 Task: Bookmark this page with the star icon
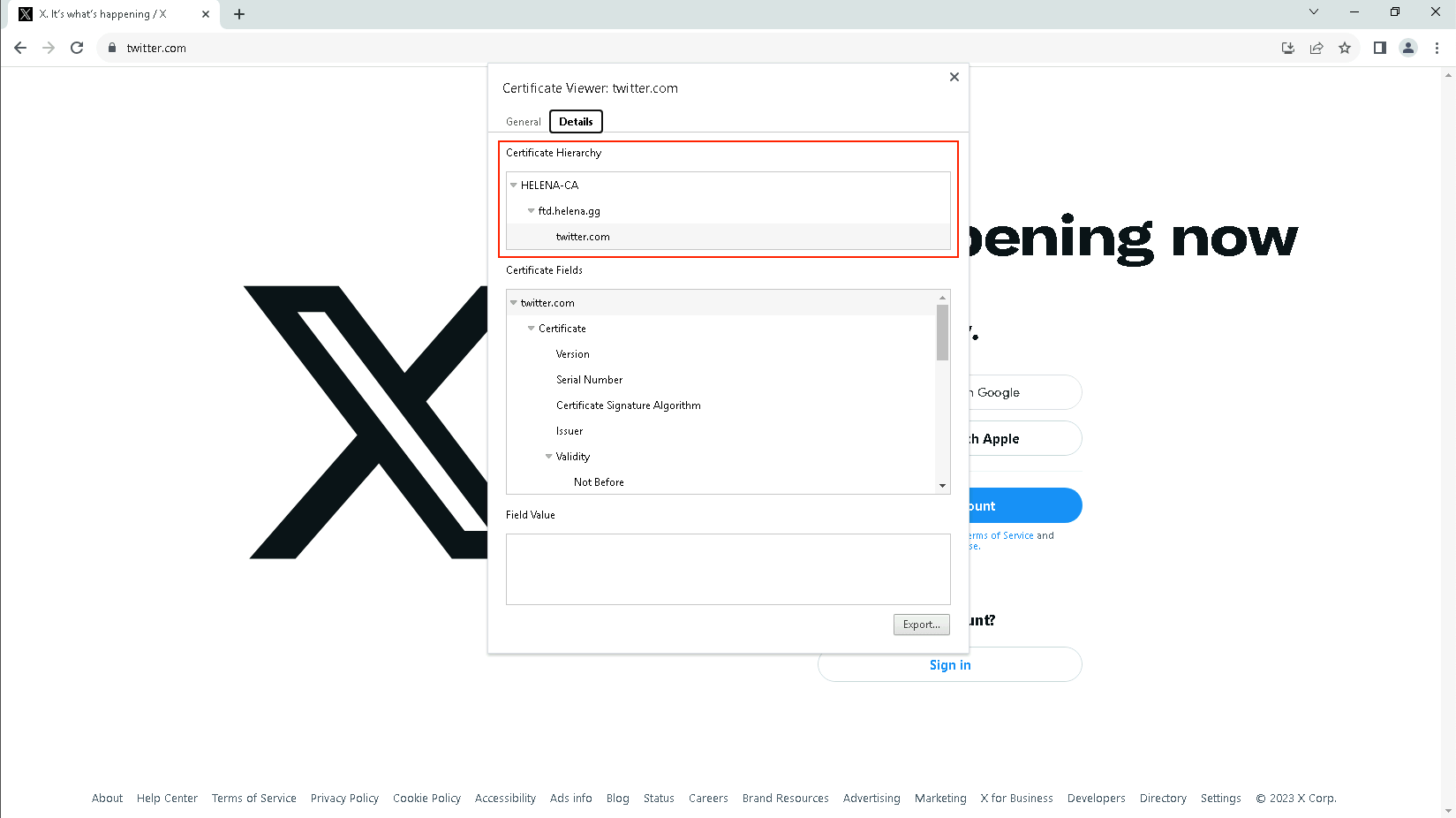pos(1345,48)
